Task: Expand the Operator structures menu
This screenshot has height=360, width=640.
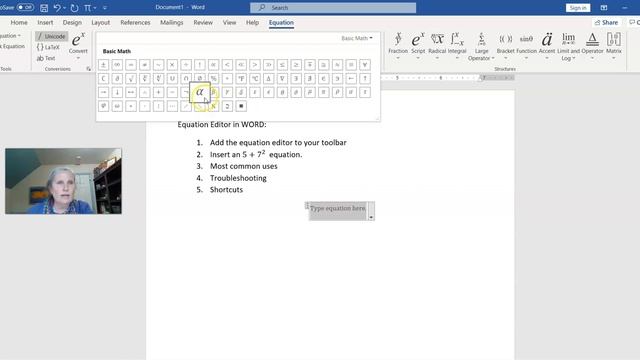Action: coord(592,46)
